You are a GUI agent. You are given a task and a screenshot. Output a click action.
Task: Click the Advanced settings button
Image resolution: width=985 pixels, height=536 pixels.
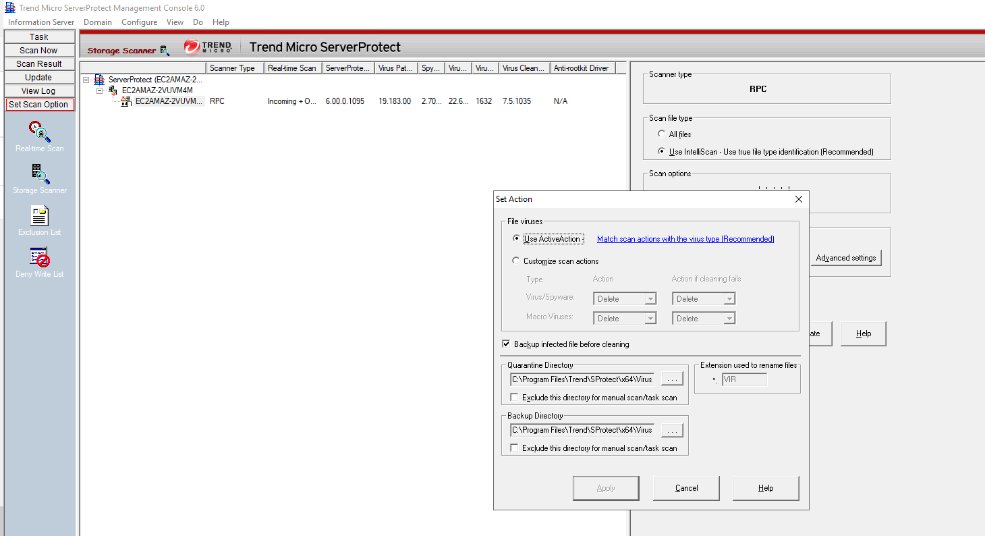[x=846, y=258]
